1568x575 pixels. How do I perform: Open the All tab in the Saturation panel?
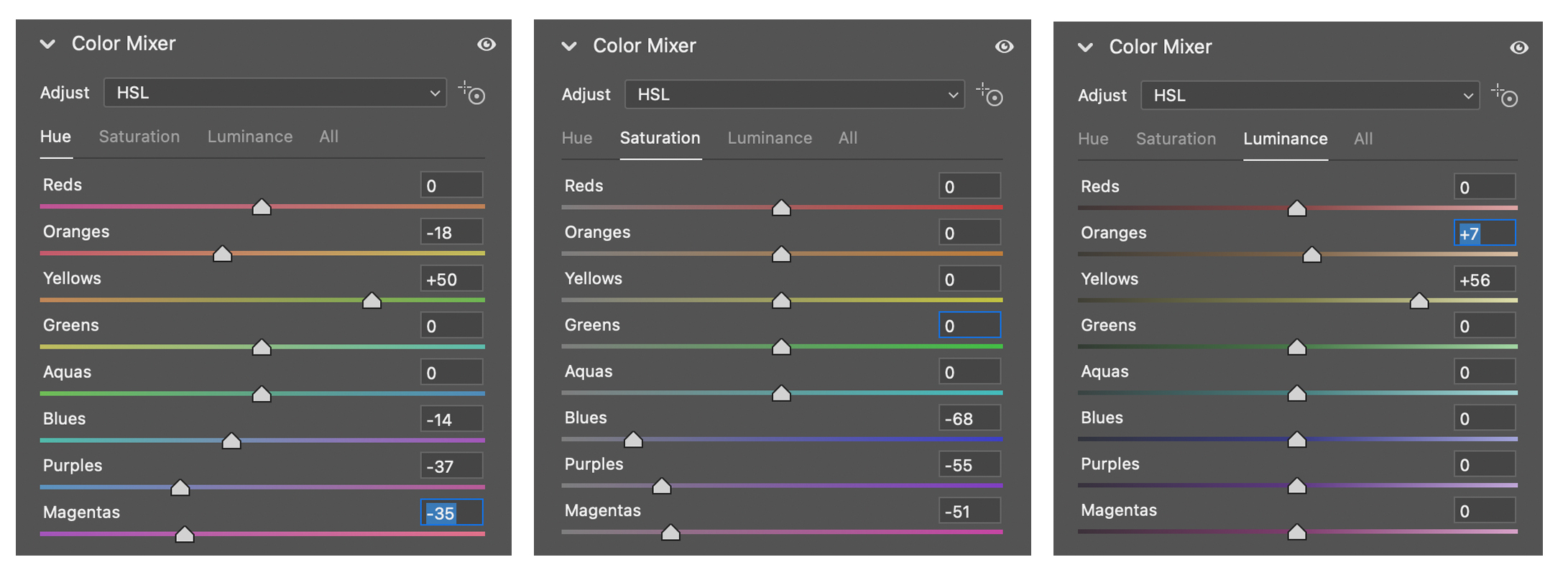pyautogui.click(x=848, y=138)
